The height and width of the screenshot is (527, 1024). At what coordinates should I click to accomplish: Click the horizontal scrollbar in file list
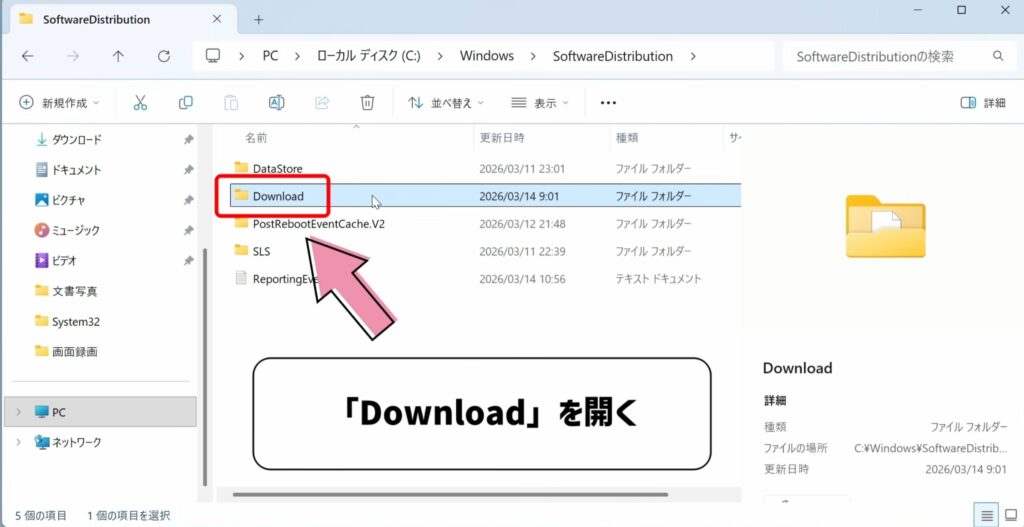(x=450, y=494)
